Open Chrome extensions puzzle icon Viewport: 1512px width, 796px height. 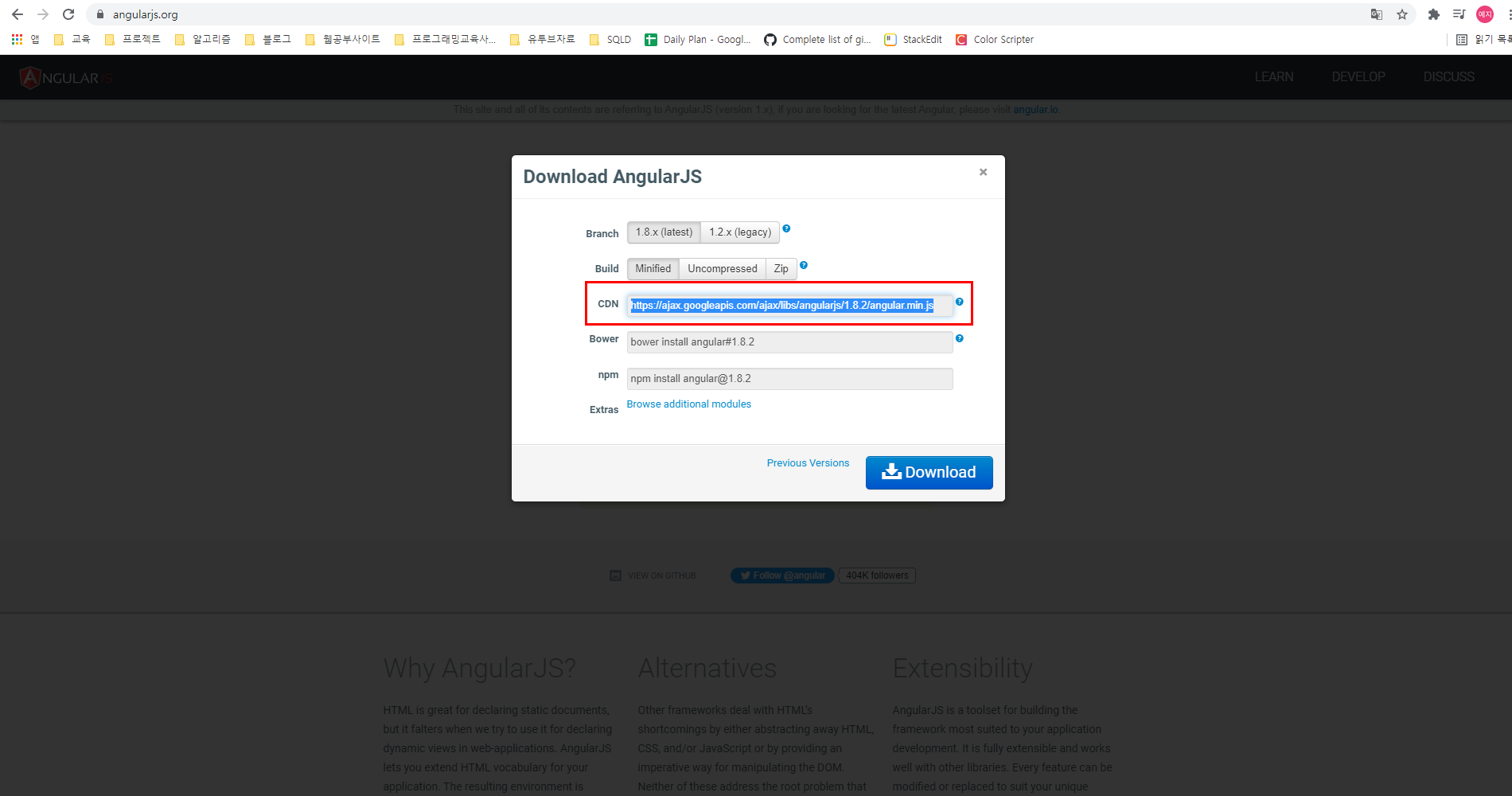(x=1434, y=14)
